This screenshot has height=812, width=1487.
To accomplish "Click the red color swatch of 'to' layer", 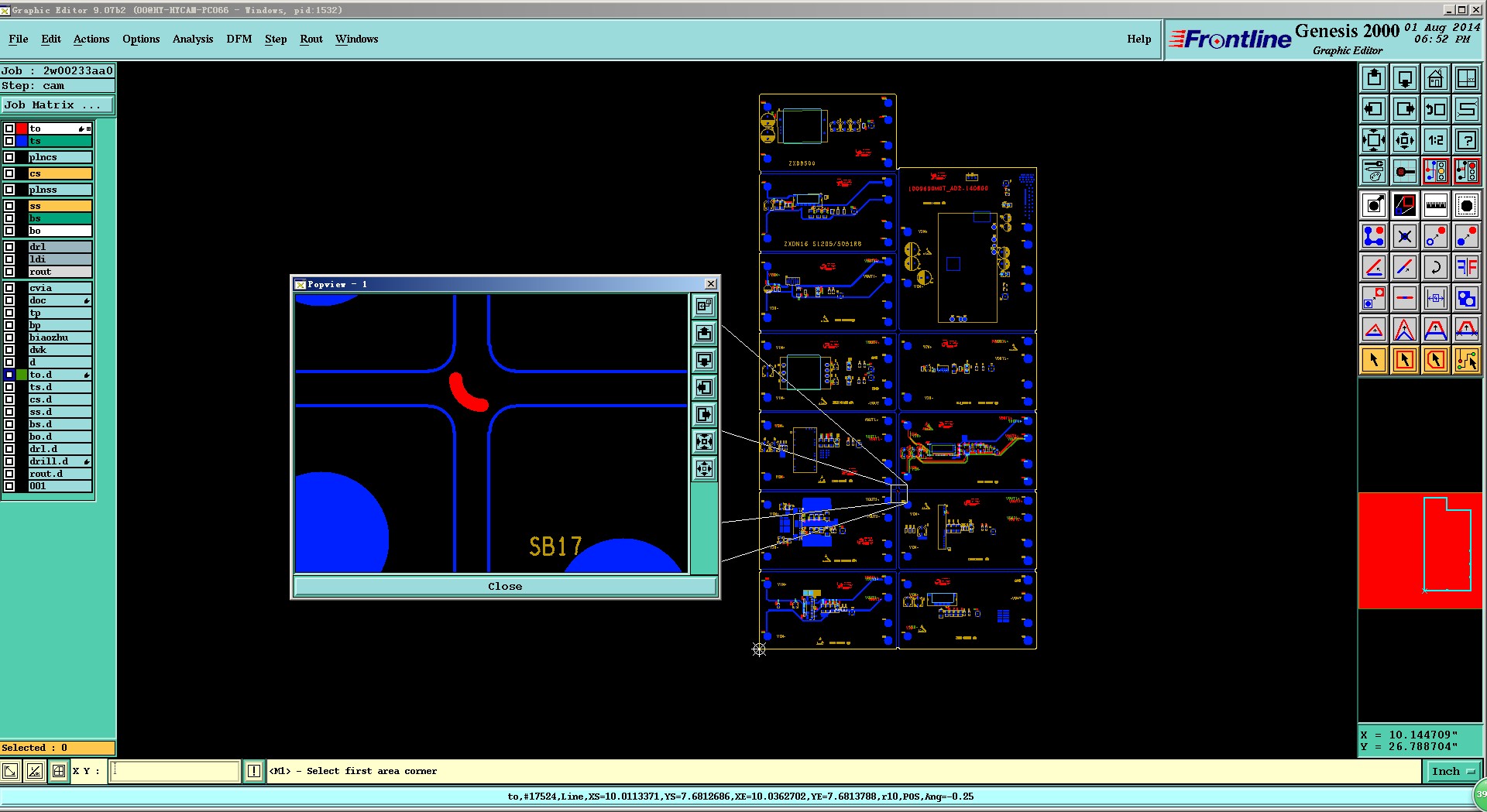I will point(22,128).
